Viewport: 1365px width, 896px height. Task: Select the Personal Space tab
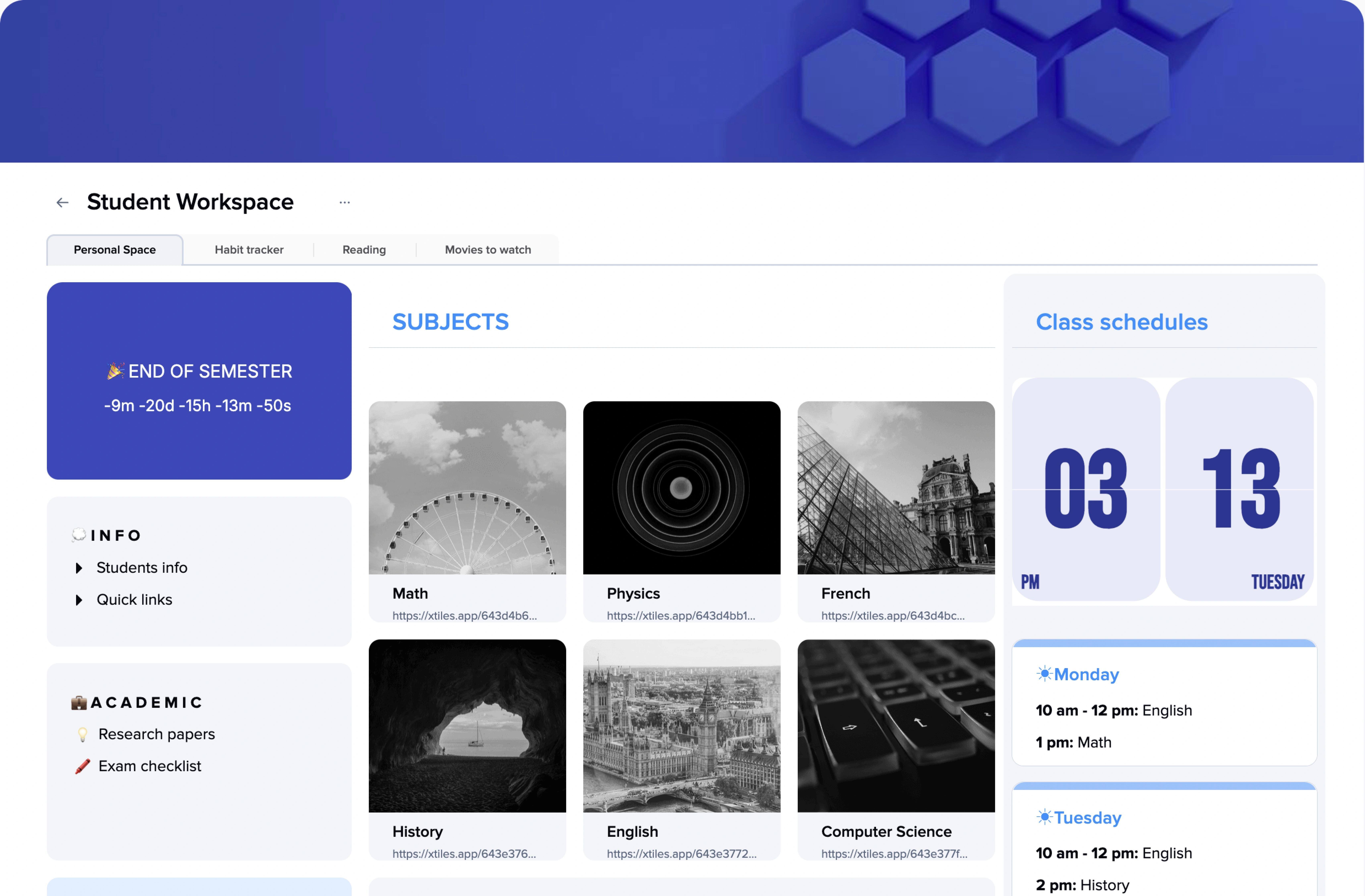click(114, 249)
